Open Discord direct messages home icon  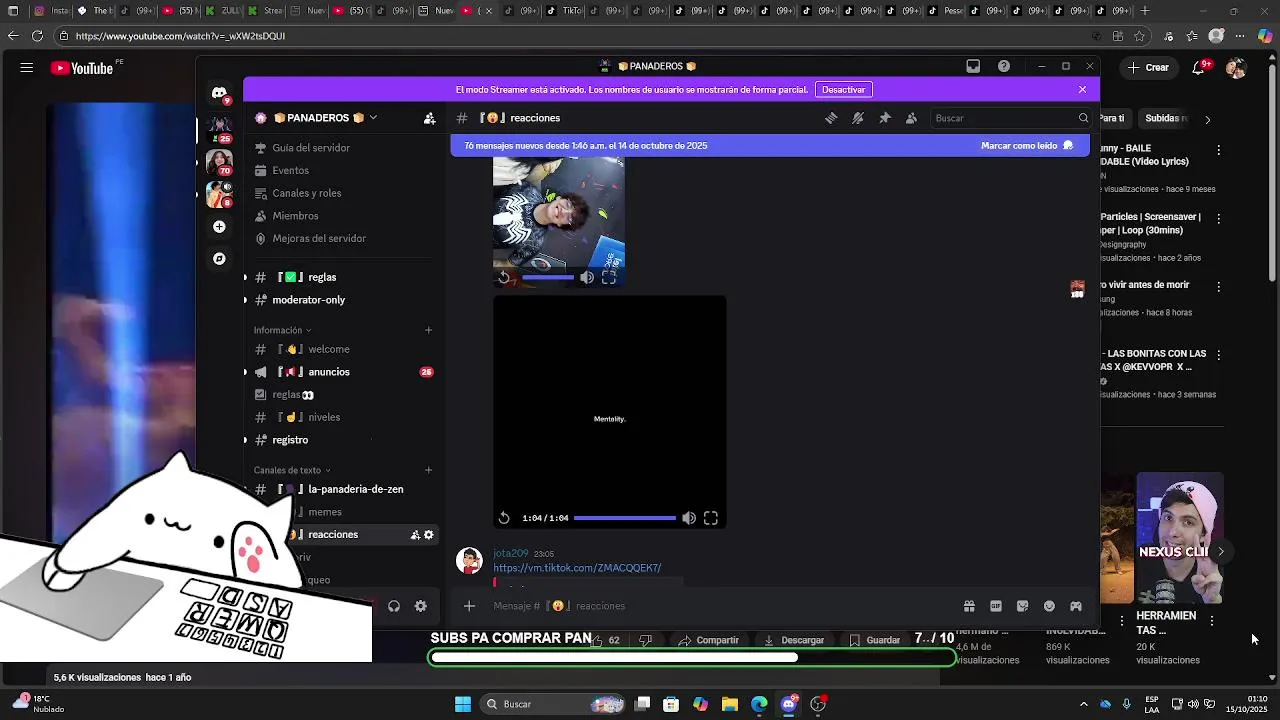click(x=219, y=93)
